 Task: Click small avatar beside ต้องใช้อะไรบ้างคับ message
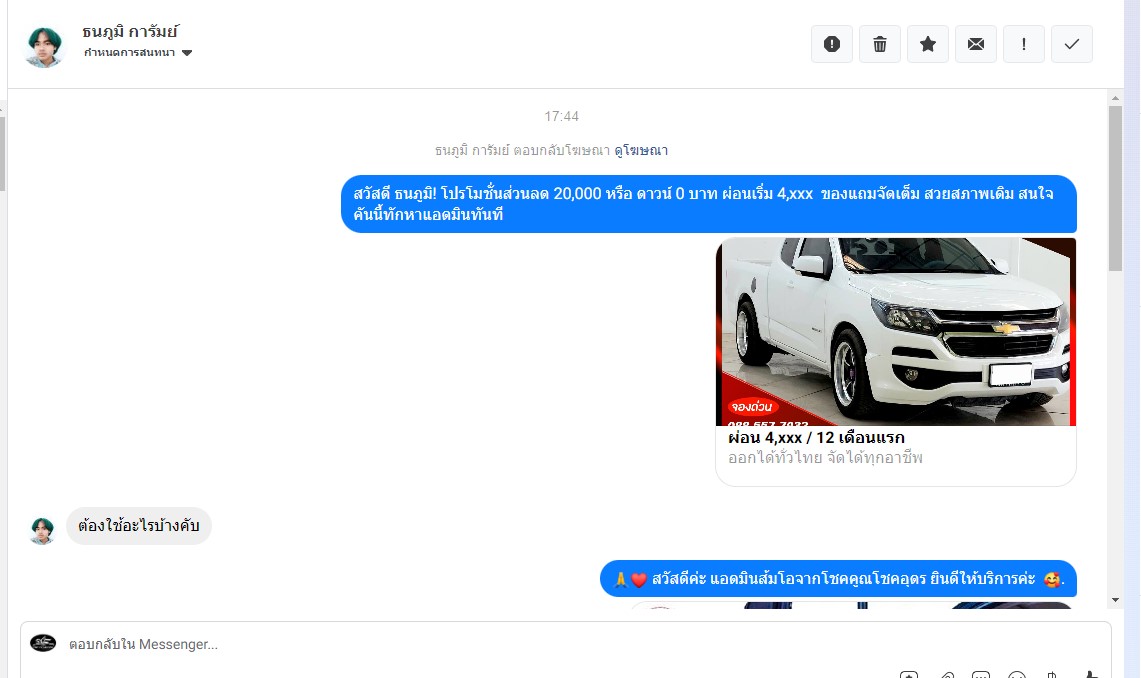[x=42, y=531]
